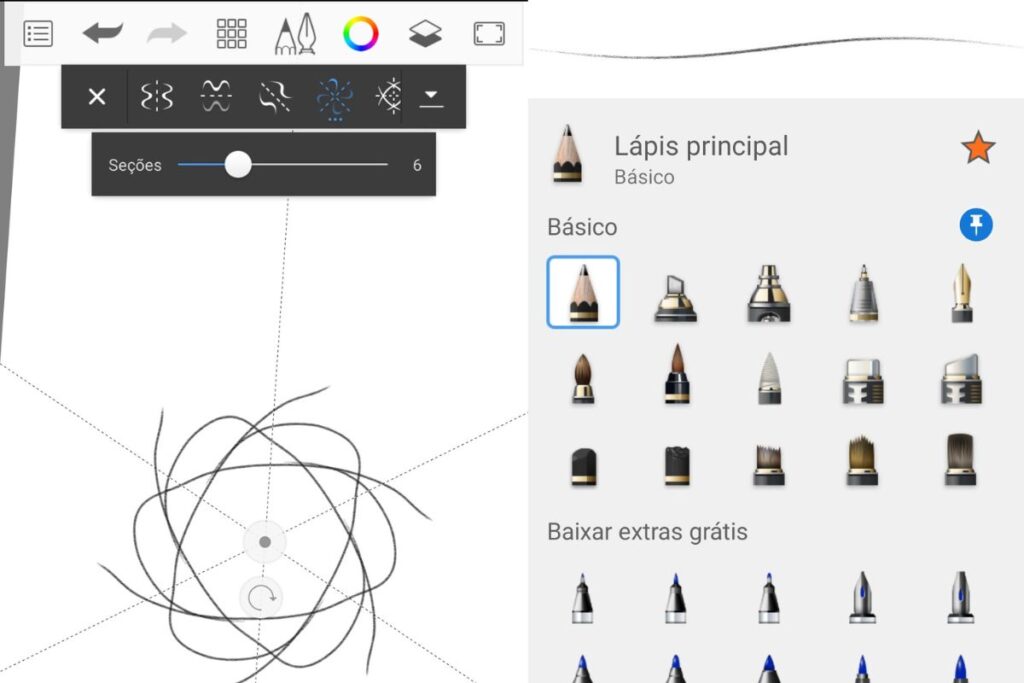
Task: Select the round brown paintbrush with gold ferrule
Action: coord(583,379)
